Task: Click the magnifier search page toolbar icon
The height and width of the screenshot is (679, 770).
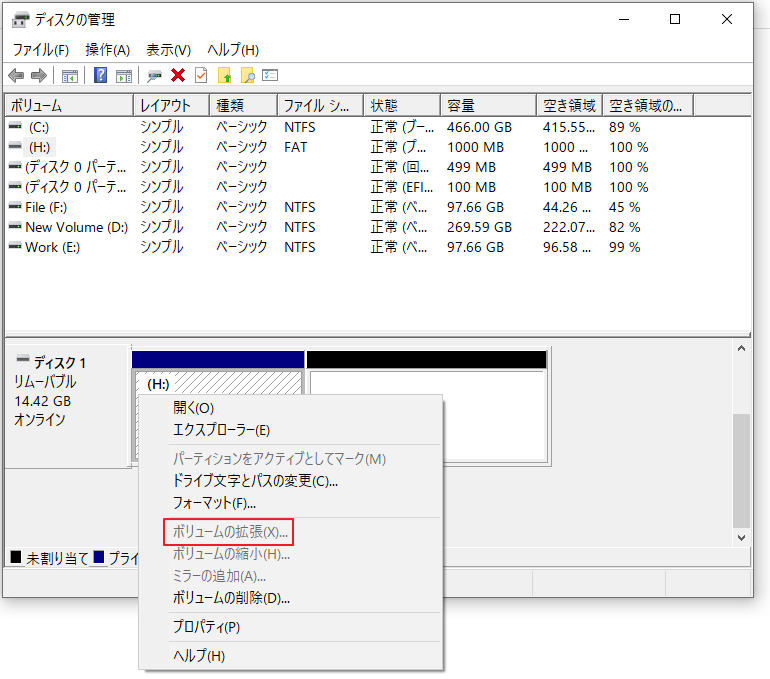Action: click(x=247, y=75)
